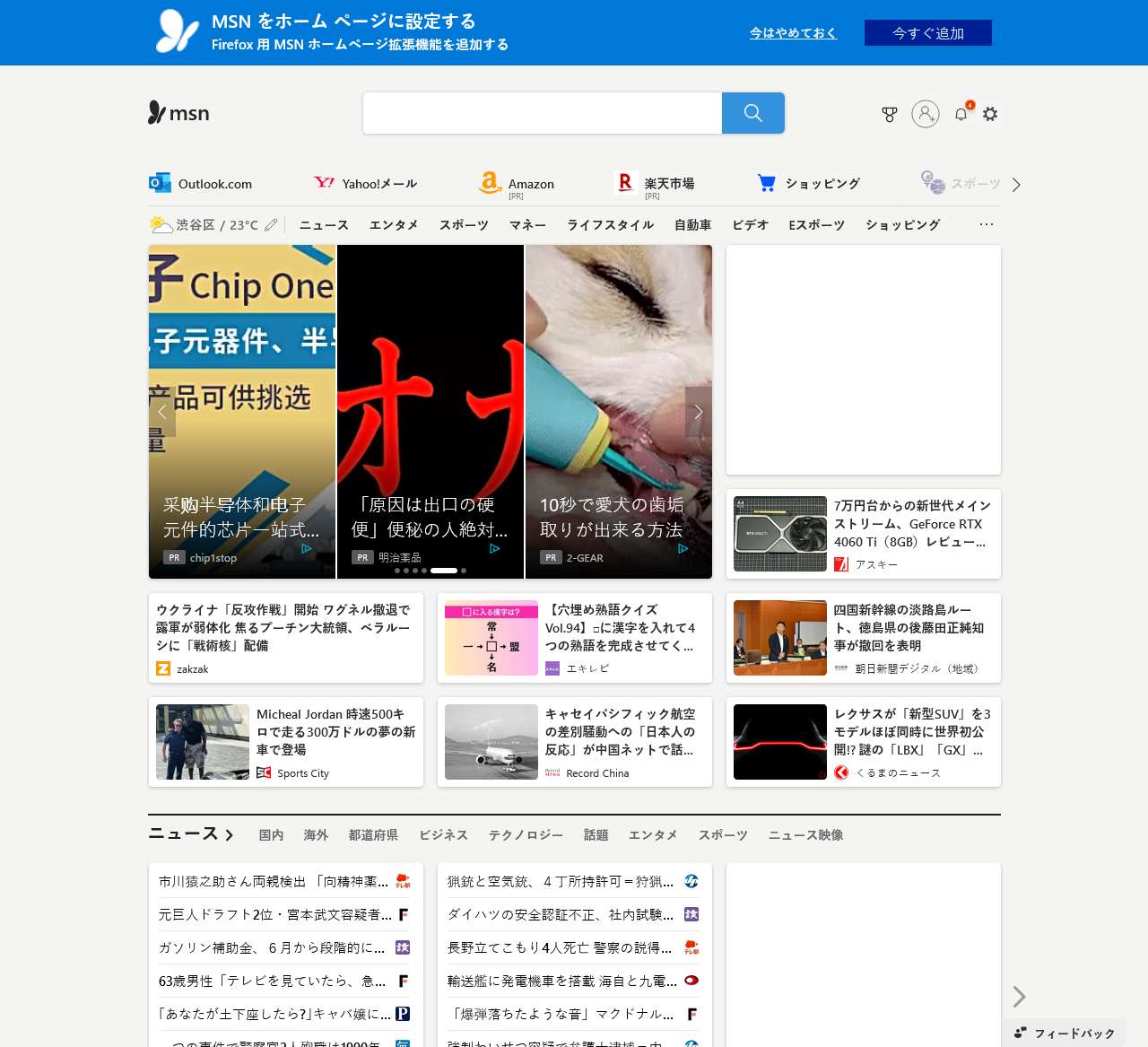Click the Record China source icon
The image size is (1148, 1047).
552,772
